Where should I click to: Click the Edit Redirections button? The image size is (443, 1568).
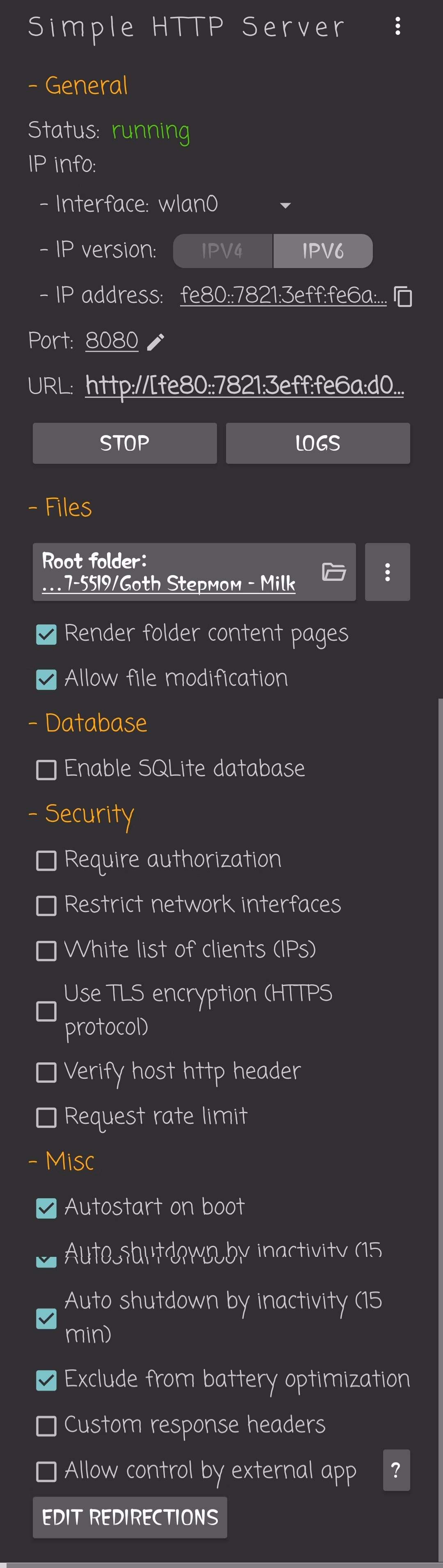coord(130,1517)
